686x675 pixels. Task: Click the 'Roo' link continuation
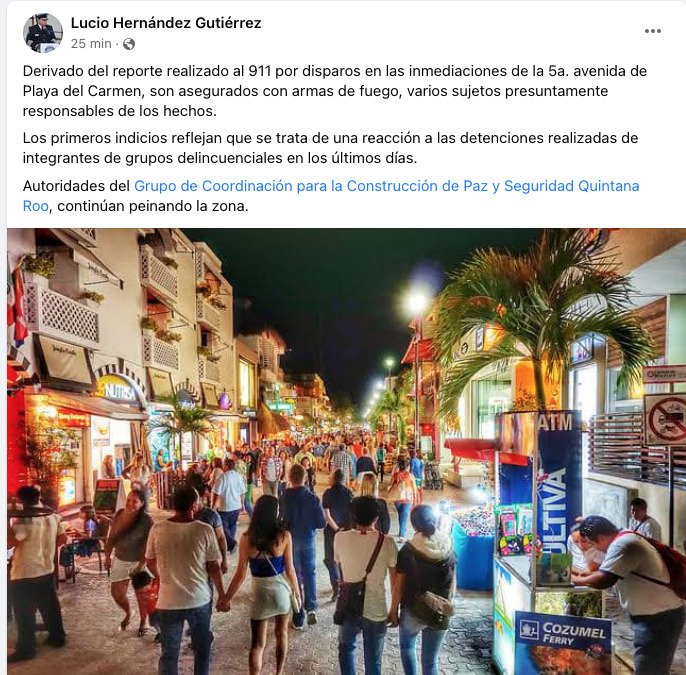tap(35, 206)
